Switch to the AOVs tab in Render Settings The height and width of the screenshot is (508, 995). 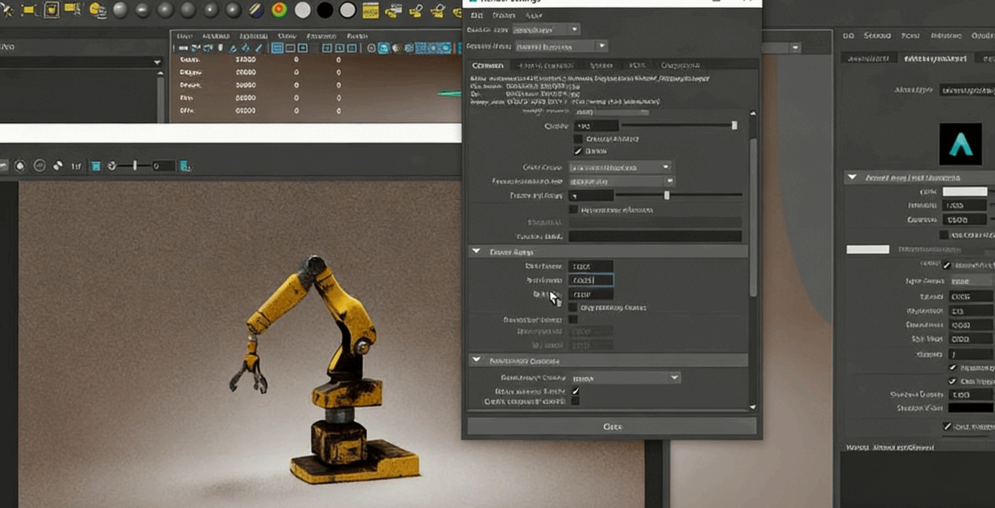tap(636, 65)
